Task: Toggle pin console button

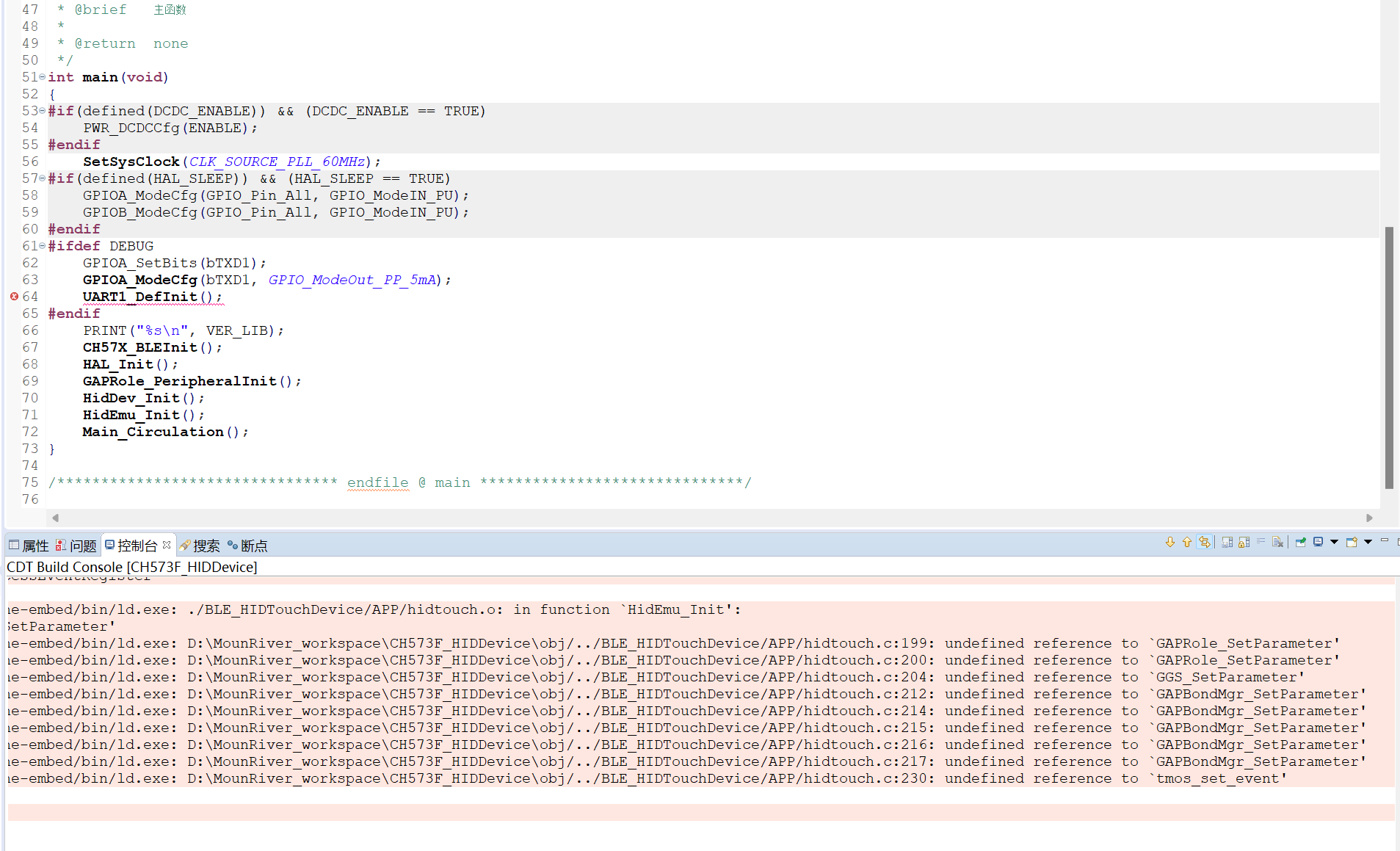Action: click(1300, 543)
